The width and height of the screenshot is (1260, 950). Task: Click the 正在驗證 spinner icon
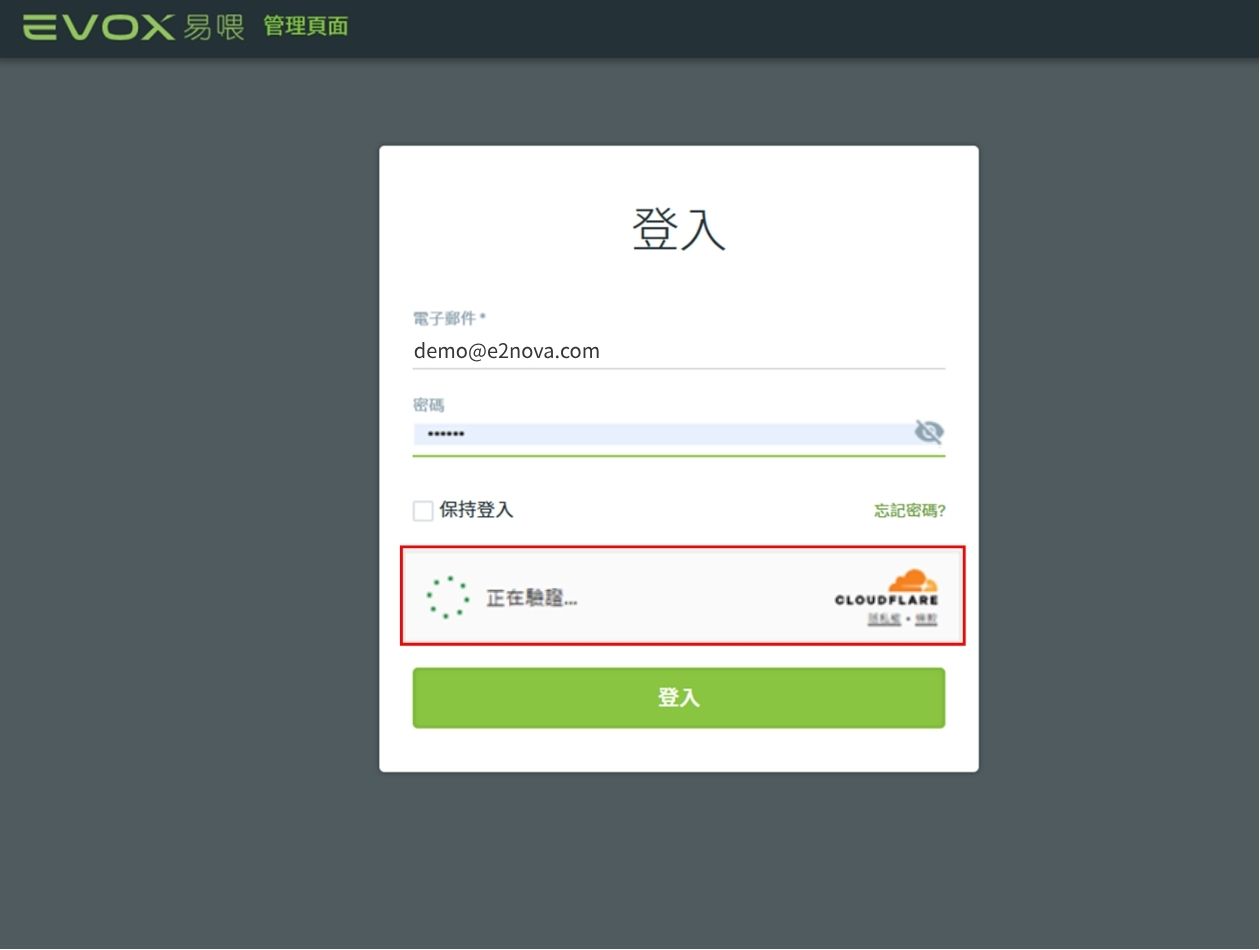448,597
